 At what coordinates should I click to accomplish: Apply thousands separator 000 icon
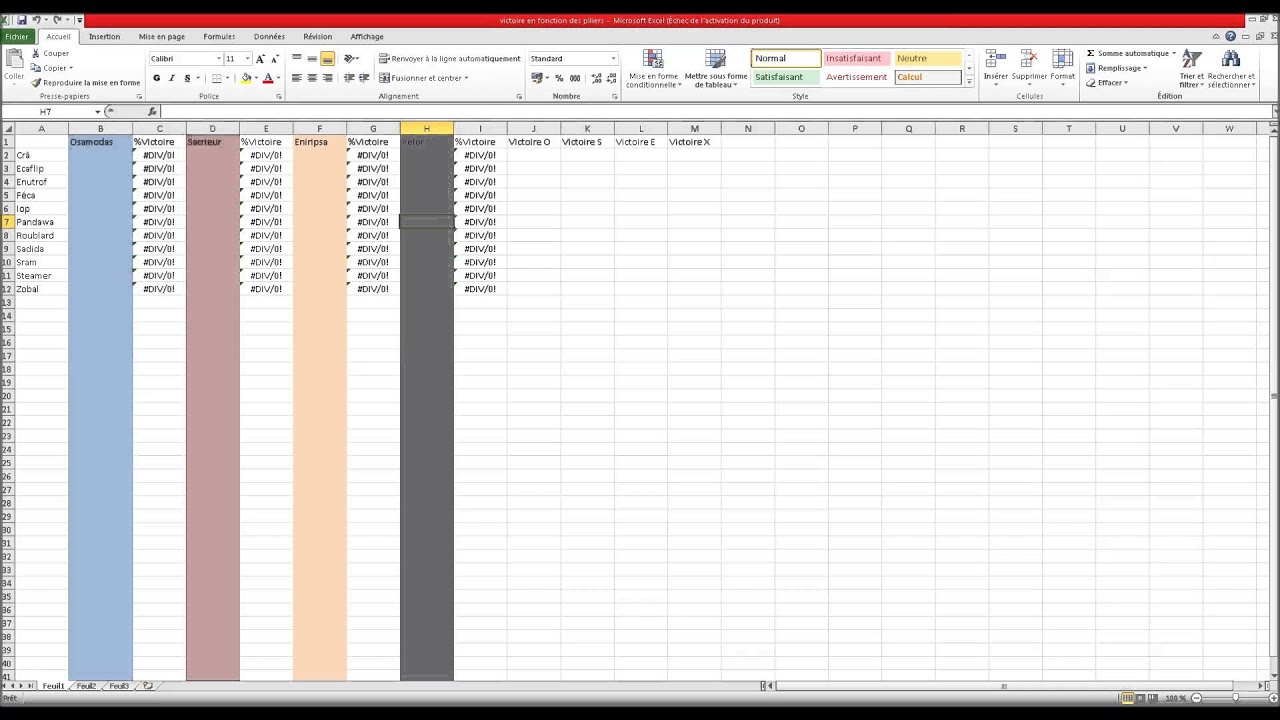pyautogui.click(x=575, y=78)
